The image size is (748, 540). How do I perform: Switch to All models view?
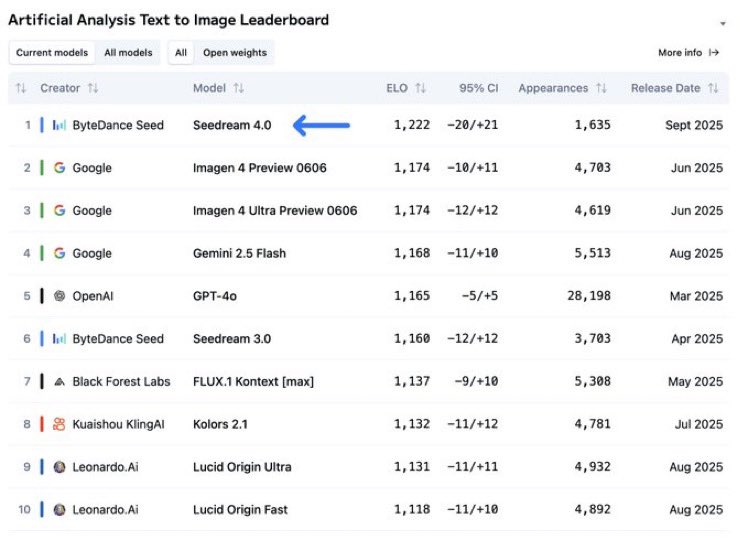click(128, 52)
